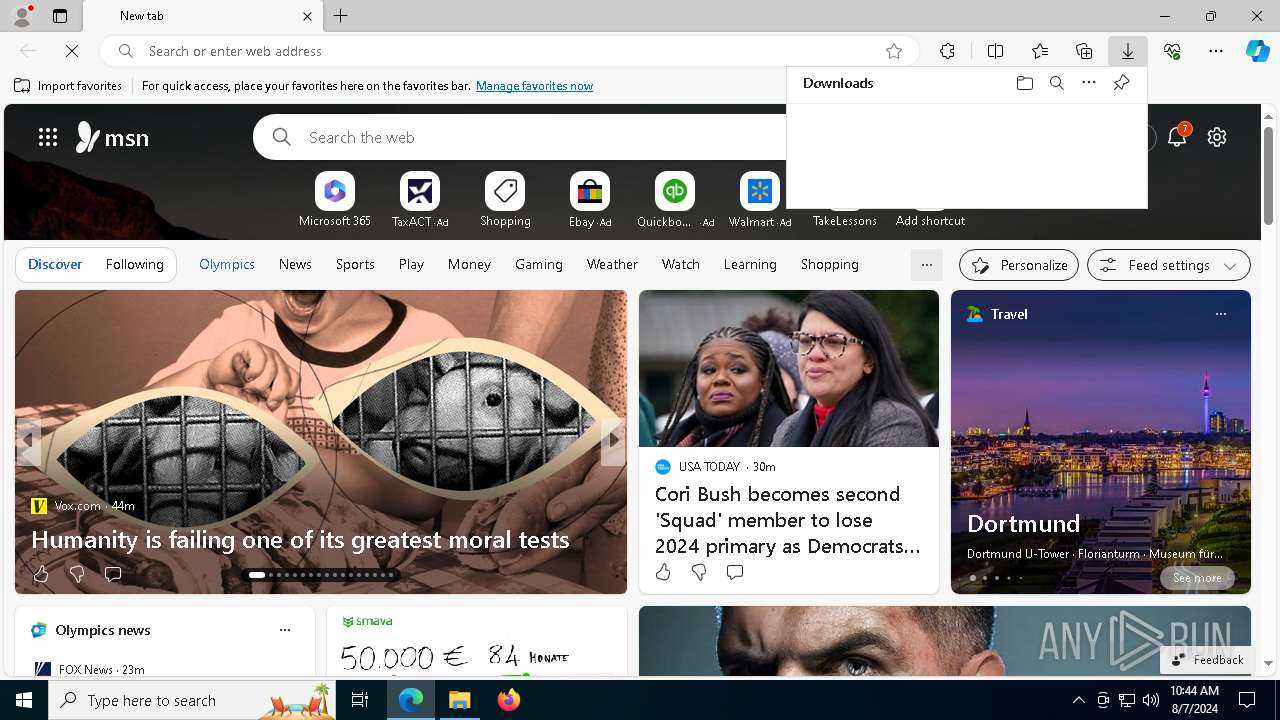Open MSN notifications bell
Viewport: 1280px width, 720px height.
(1177, 137)
